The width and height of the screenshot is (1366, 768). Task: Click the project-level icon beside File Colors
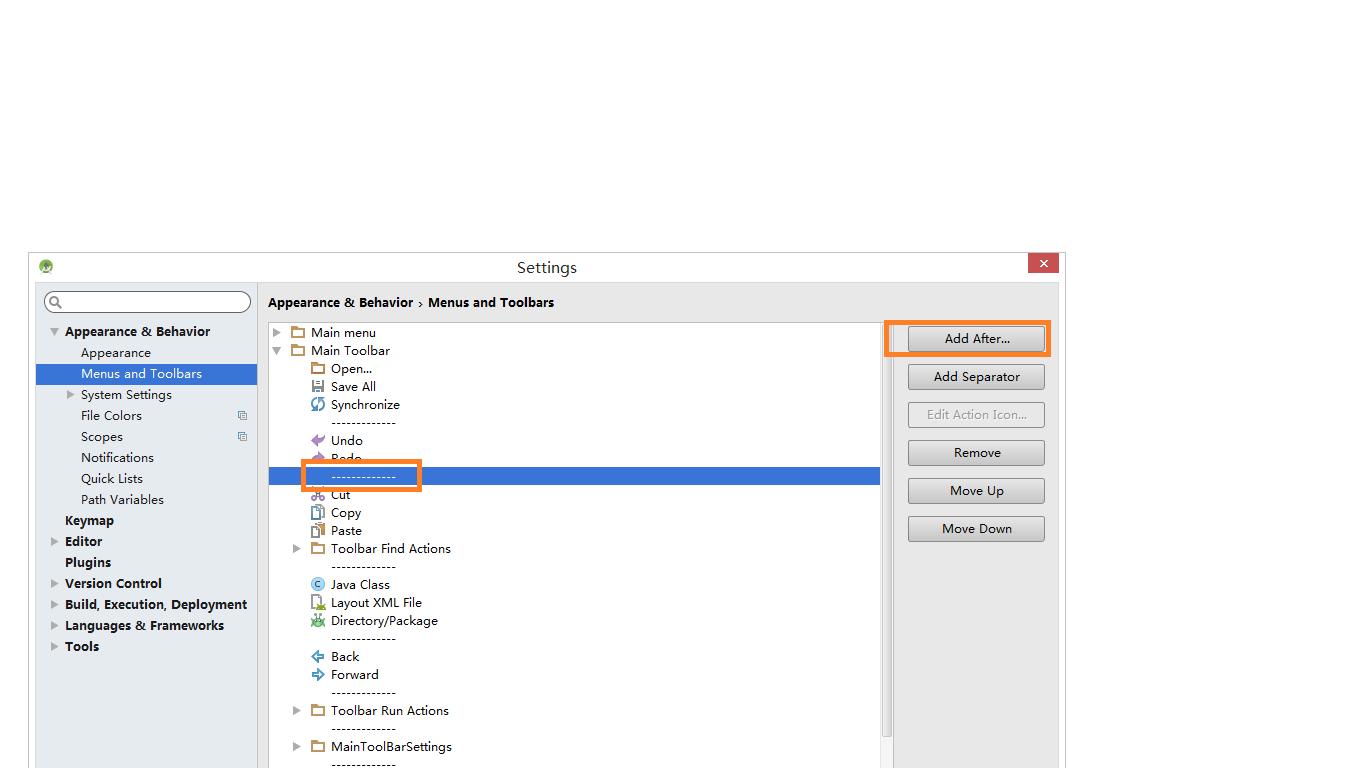click(242, 415)
